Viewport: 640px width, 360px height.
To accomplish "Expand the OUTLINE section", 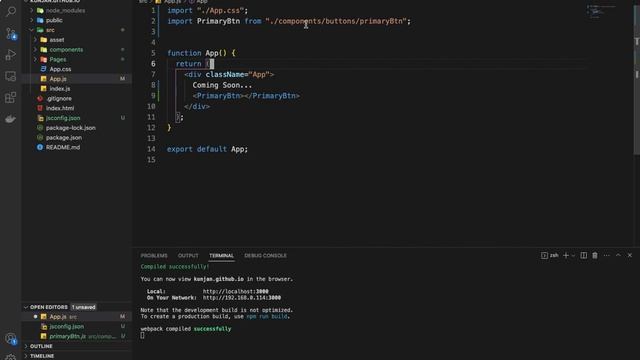I will (77, 346).
